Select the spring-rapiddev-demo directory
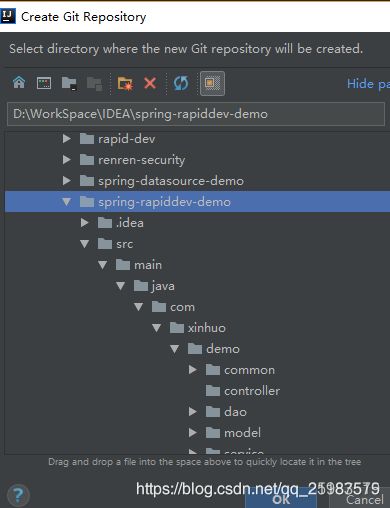The image size is (390, 508). coord(197,202)
